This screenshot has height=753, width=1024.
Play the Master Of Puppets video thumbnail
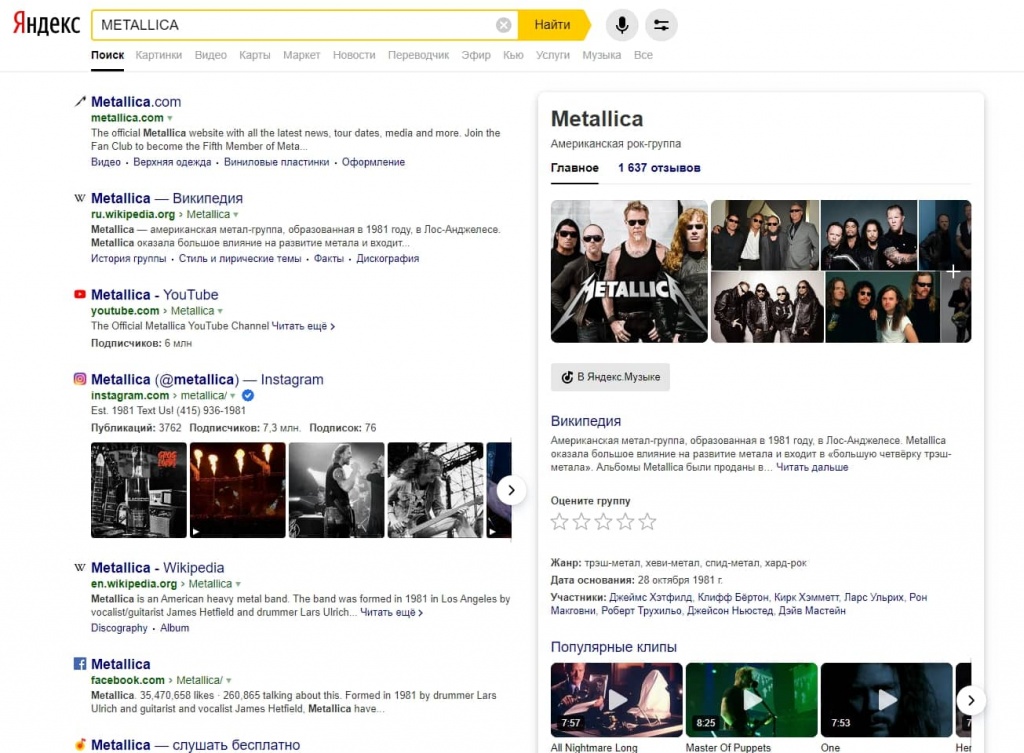click(x=748, y=699)
